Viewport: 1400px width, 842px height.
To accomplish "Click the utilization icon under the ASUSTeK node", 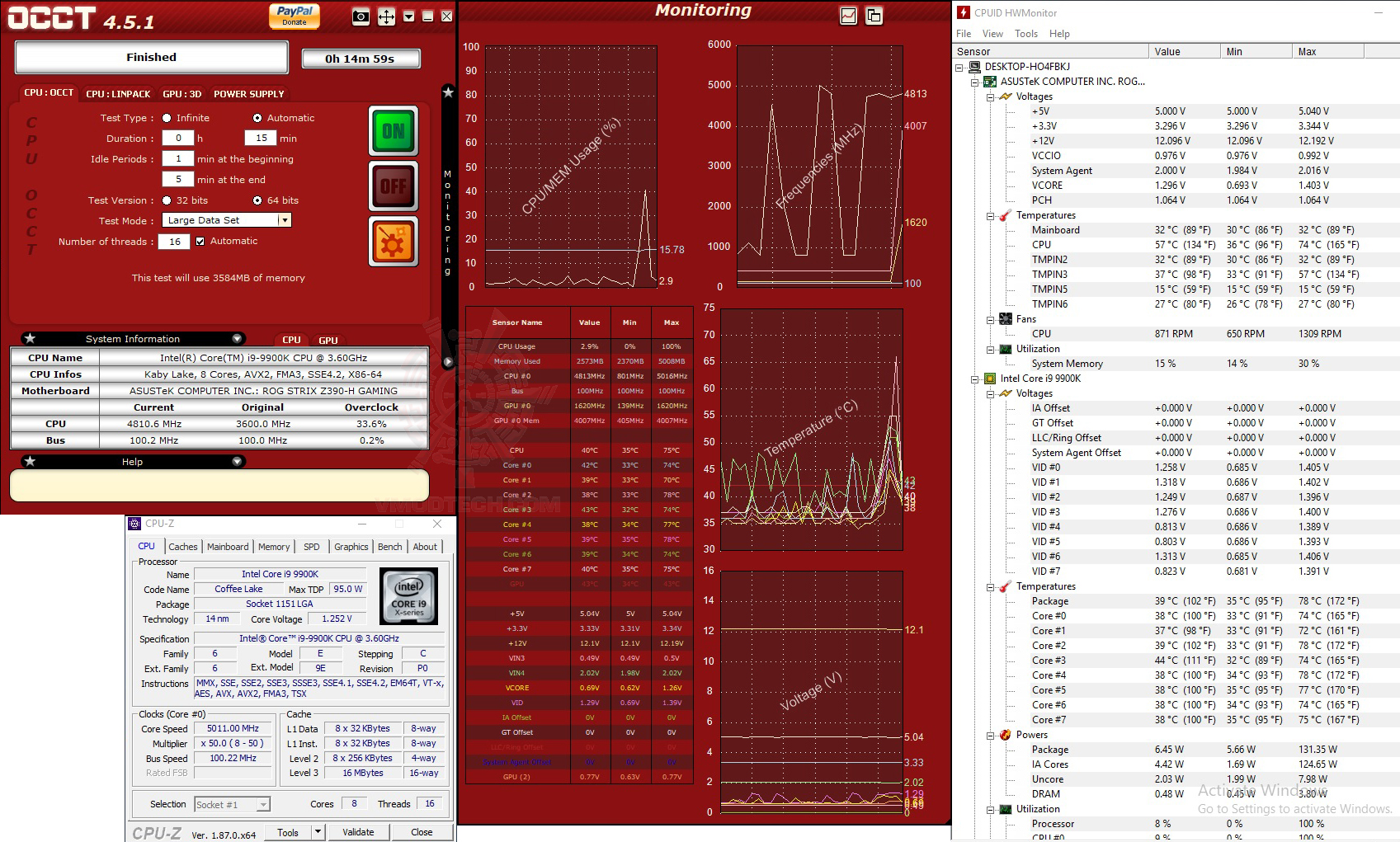I will coord(1006,349).
